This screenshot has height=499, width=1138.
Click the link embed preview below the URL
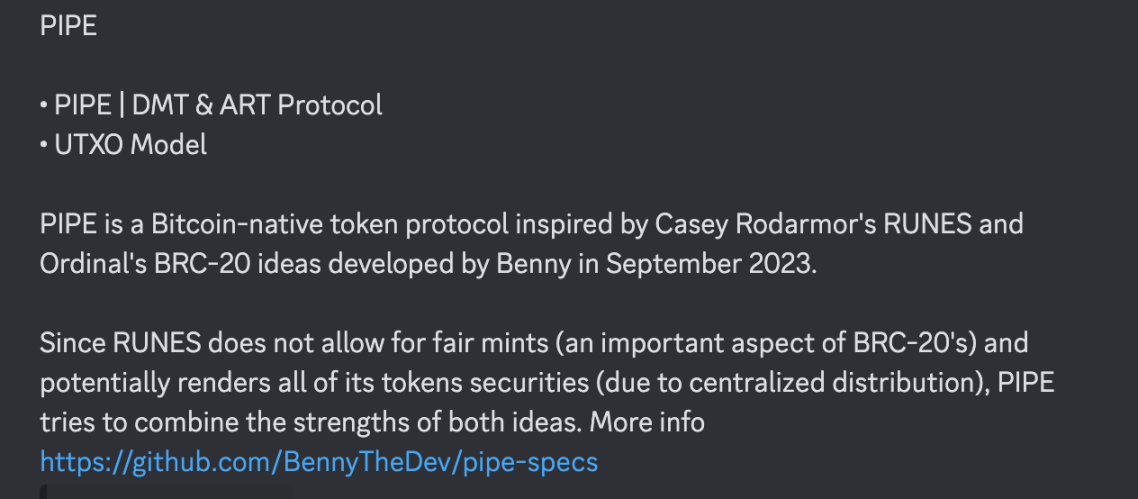pyautogui.click(x=165, y=492)
